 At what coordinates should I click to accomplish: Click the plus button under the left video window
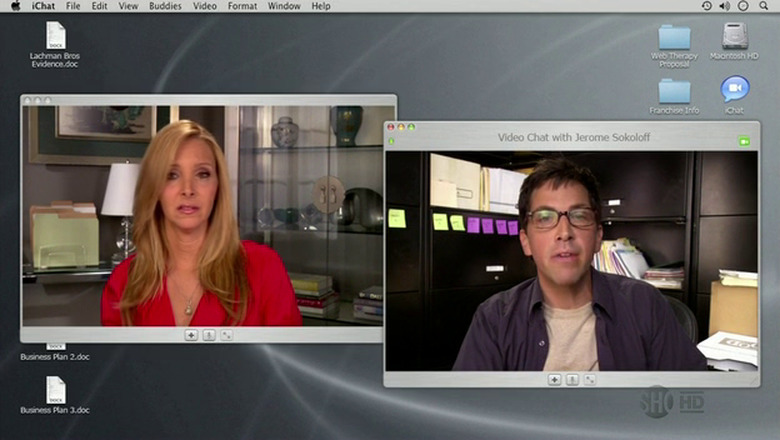point(191,335)
